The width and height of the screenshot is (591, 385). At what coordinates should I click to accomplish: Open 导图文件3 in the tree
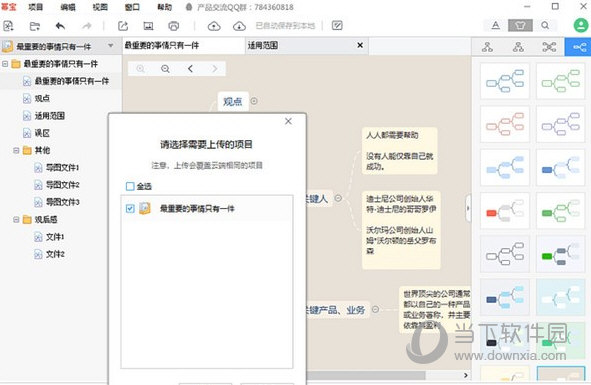pyautogui.click(x=63, y=202)
